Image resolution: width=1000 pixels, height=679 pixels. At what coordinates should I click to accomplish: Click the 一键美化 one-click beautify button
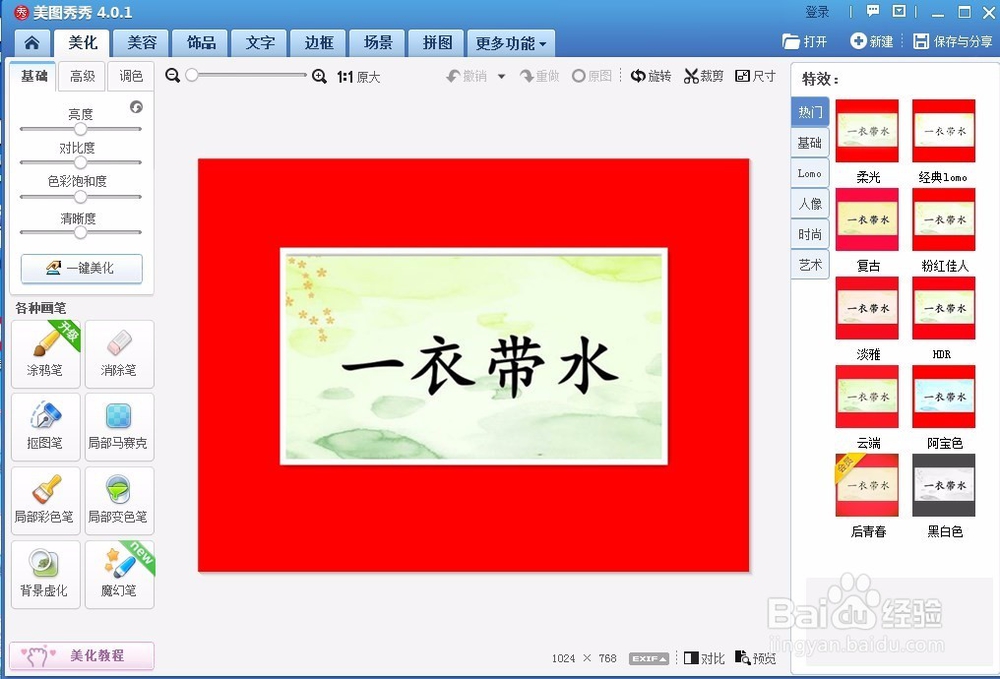tap(81, 269)
